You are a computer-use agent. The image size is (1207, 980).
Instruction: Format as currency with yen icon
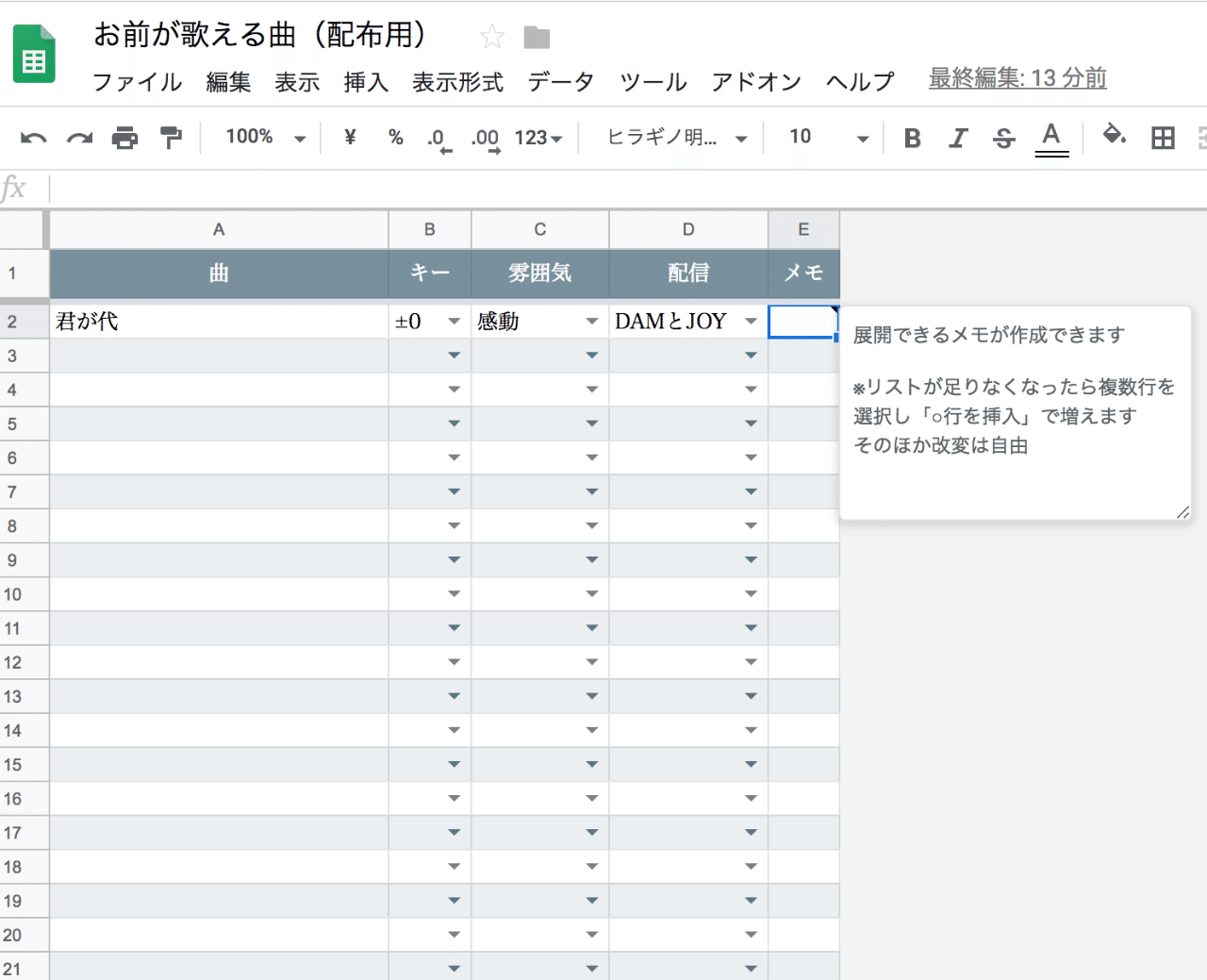[350, 137]
